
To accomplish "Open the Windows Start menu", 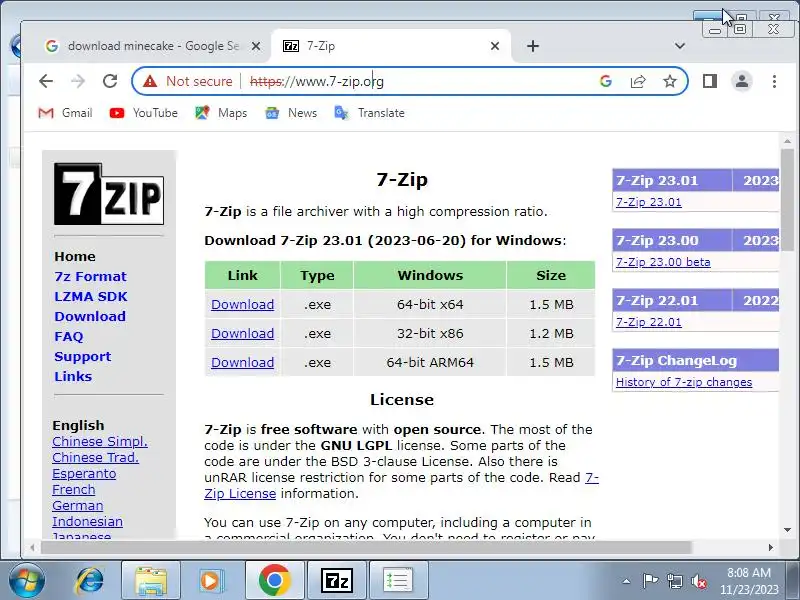I will tap(27, 581).
